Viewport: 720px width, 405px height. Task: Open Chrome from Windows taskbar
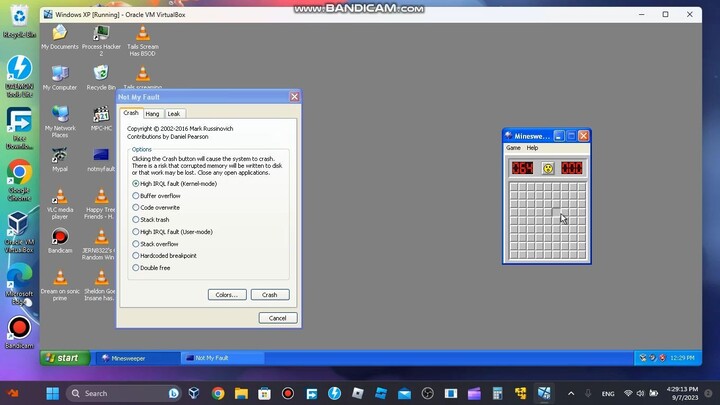point(218,394)
